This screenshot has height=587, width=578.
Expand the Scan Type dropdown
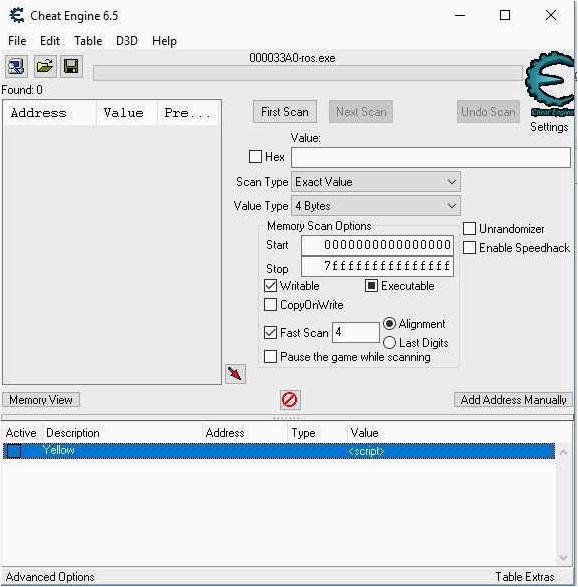(376, 182)
